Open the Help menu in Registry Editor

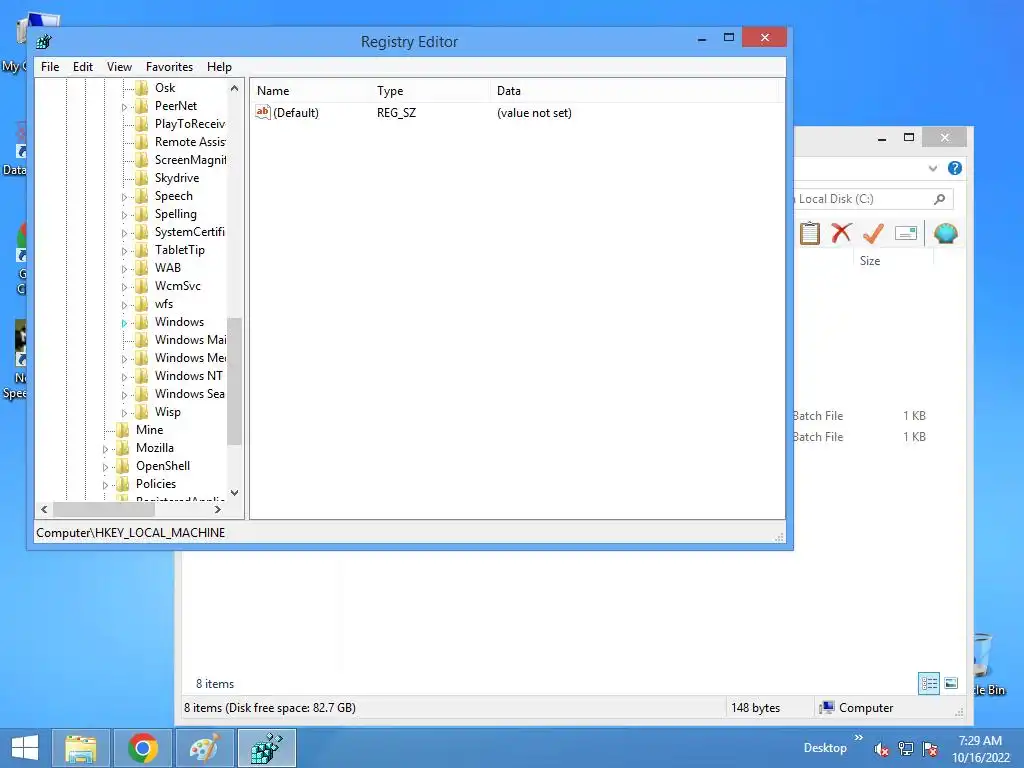click(x=219, y=67)
